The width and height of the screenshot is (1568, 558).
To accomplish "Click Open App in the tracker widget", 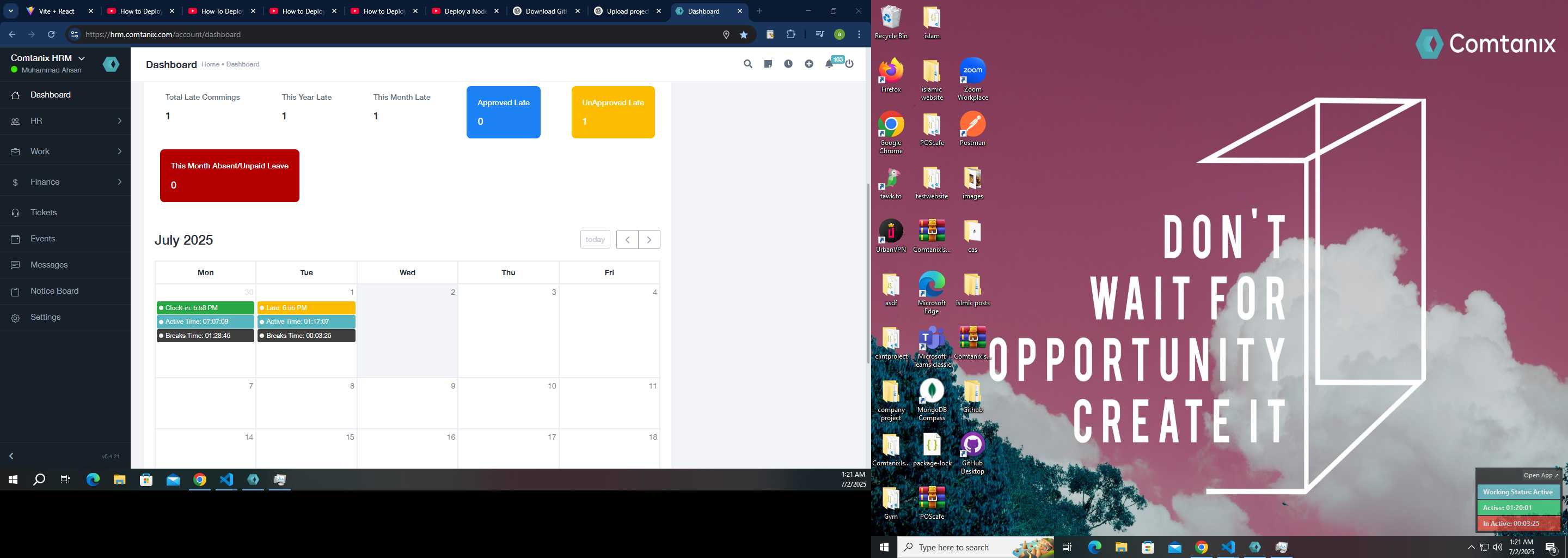I will tap(1541, 475).
